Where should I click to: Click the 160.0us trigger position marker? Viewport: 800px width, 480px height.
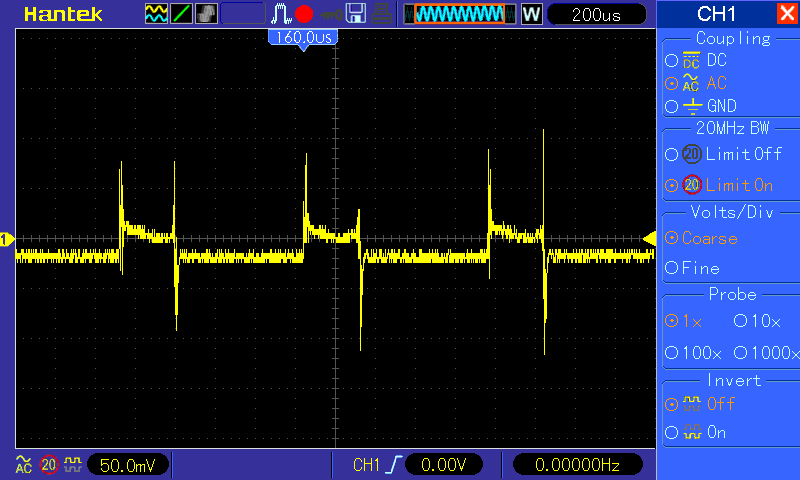point(303,39)
